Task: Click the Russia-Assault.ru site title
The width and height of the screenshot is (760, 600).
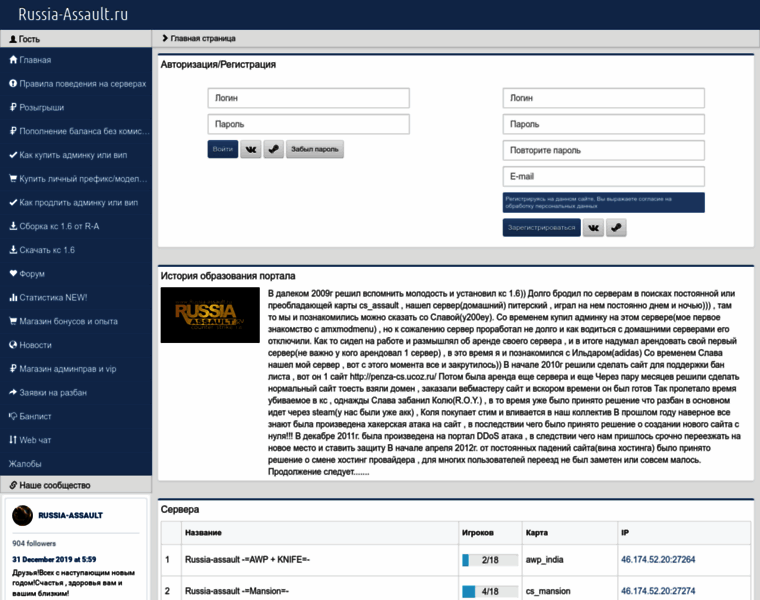Action: pos(73,14)
